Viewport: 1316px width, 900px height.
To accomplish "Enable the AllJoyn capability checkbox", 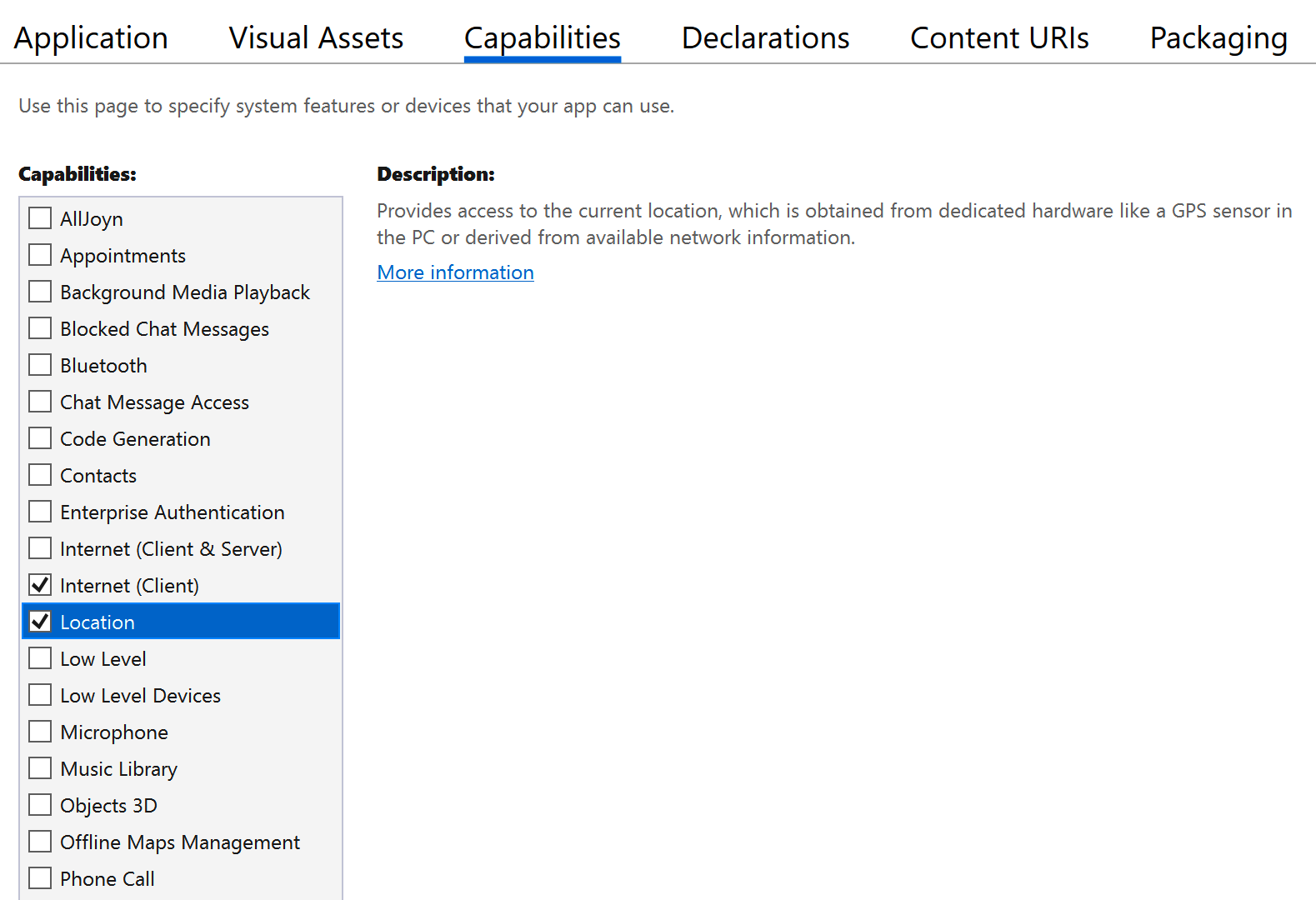I will pos(40,218).
